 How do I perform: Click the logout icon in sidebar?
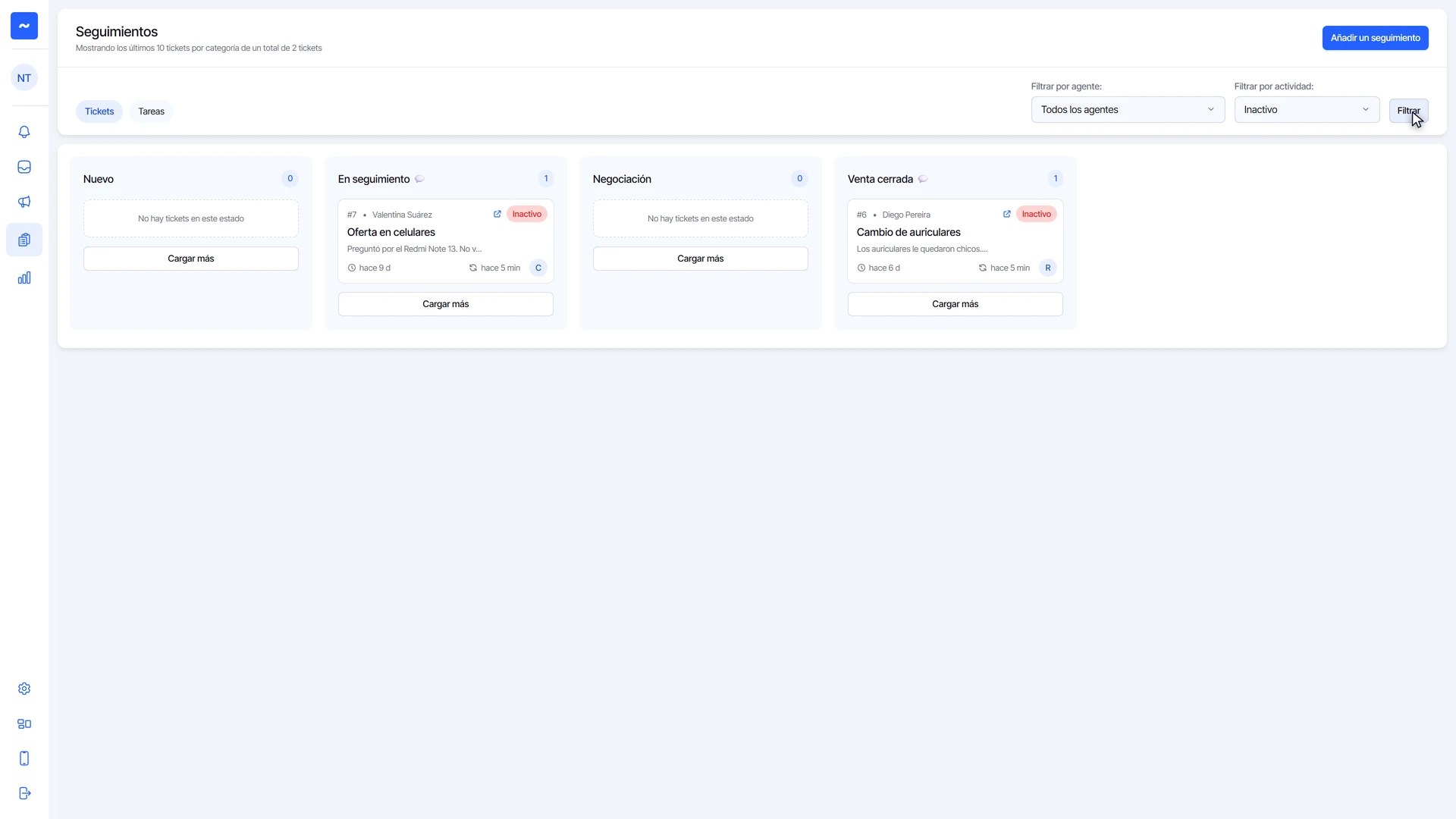[24, 793]
